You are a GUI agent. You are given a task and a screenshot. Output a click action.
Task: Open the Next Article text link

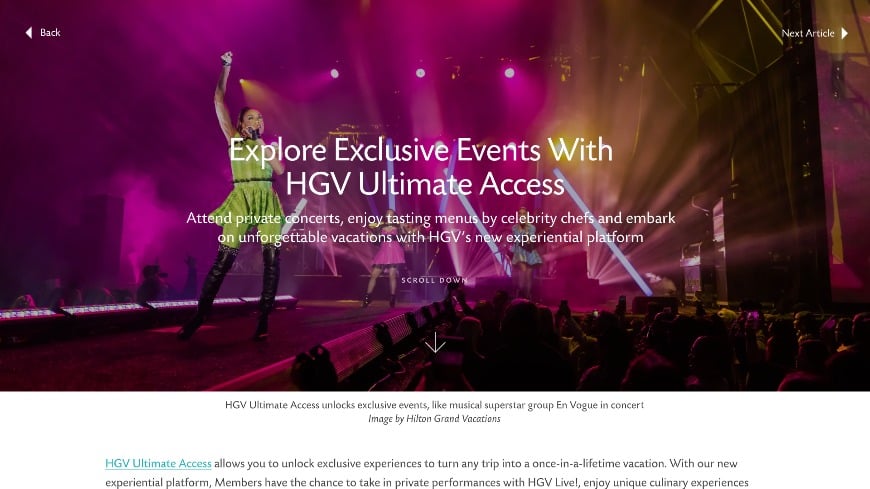[808, 33]
